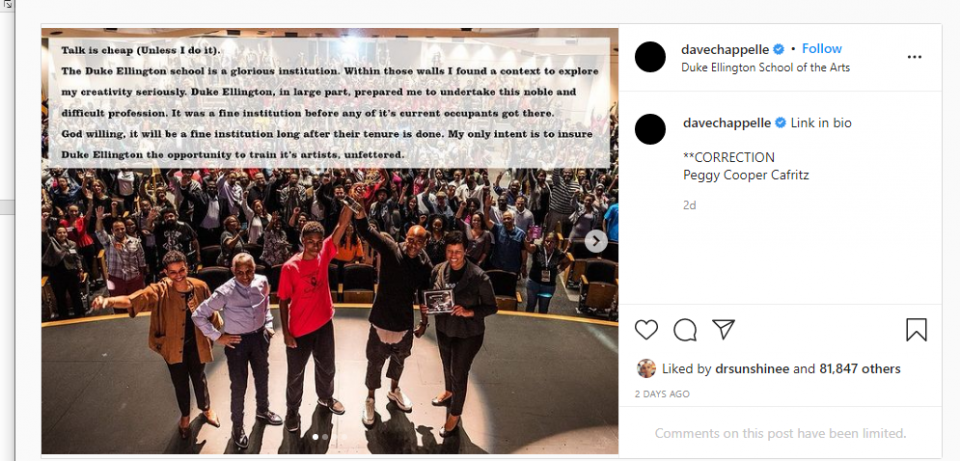Click the caption's profile avatar circle
Image resolution: width=960 pixels, height=461 pixels.
[x=650, y=129]
